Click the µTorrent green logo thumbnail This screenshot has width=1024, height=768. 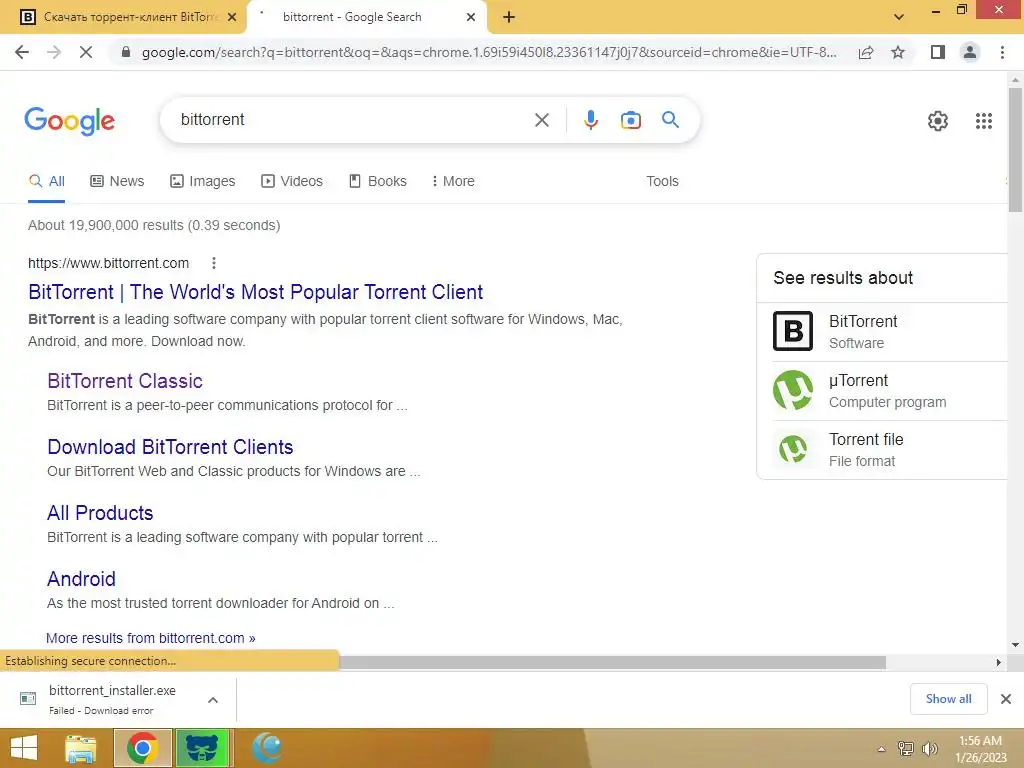[x=793, y=390]
